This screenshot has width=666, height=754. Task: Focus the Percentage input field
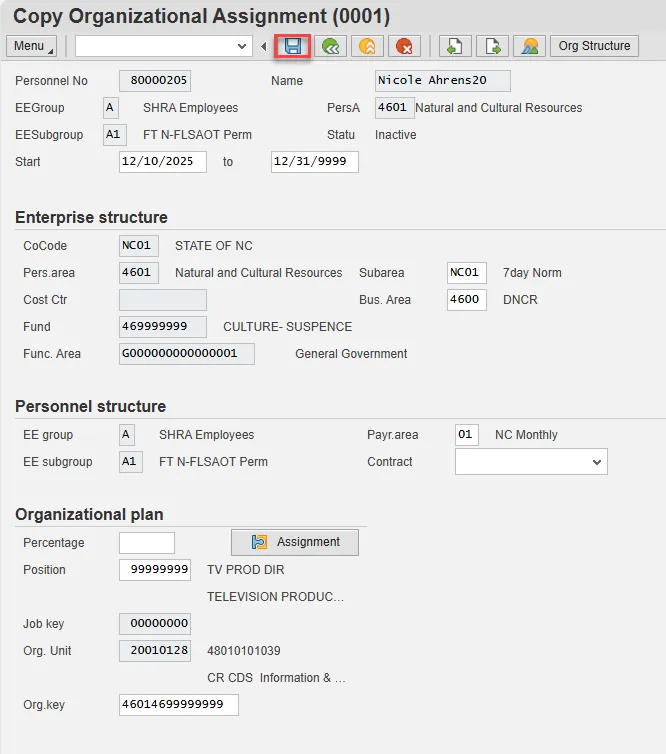tap(146, 543)
